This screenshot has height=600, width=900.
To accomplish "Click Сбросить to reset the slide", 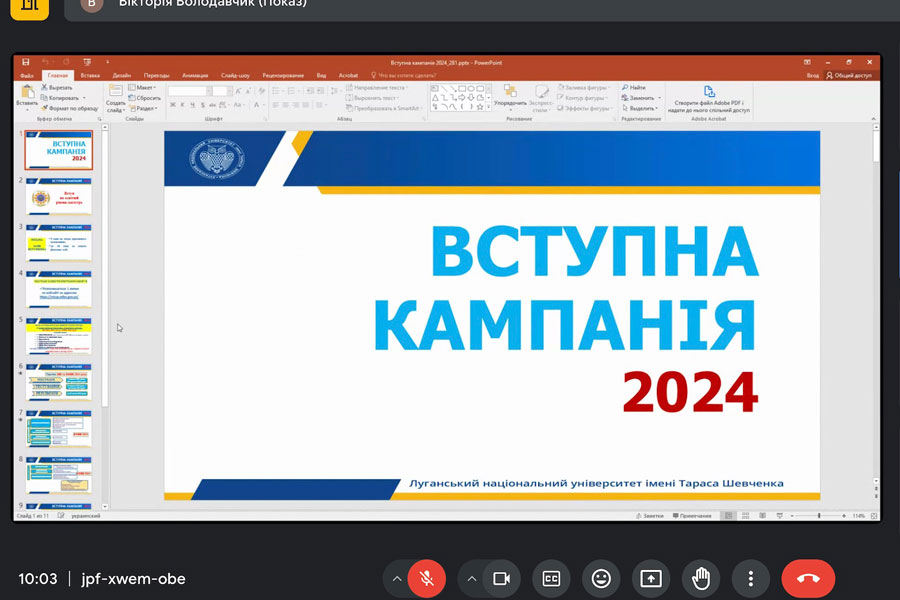I will [x=145, y=98].
